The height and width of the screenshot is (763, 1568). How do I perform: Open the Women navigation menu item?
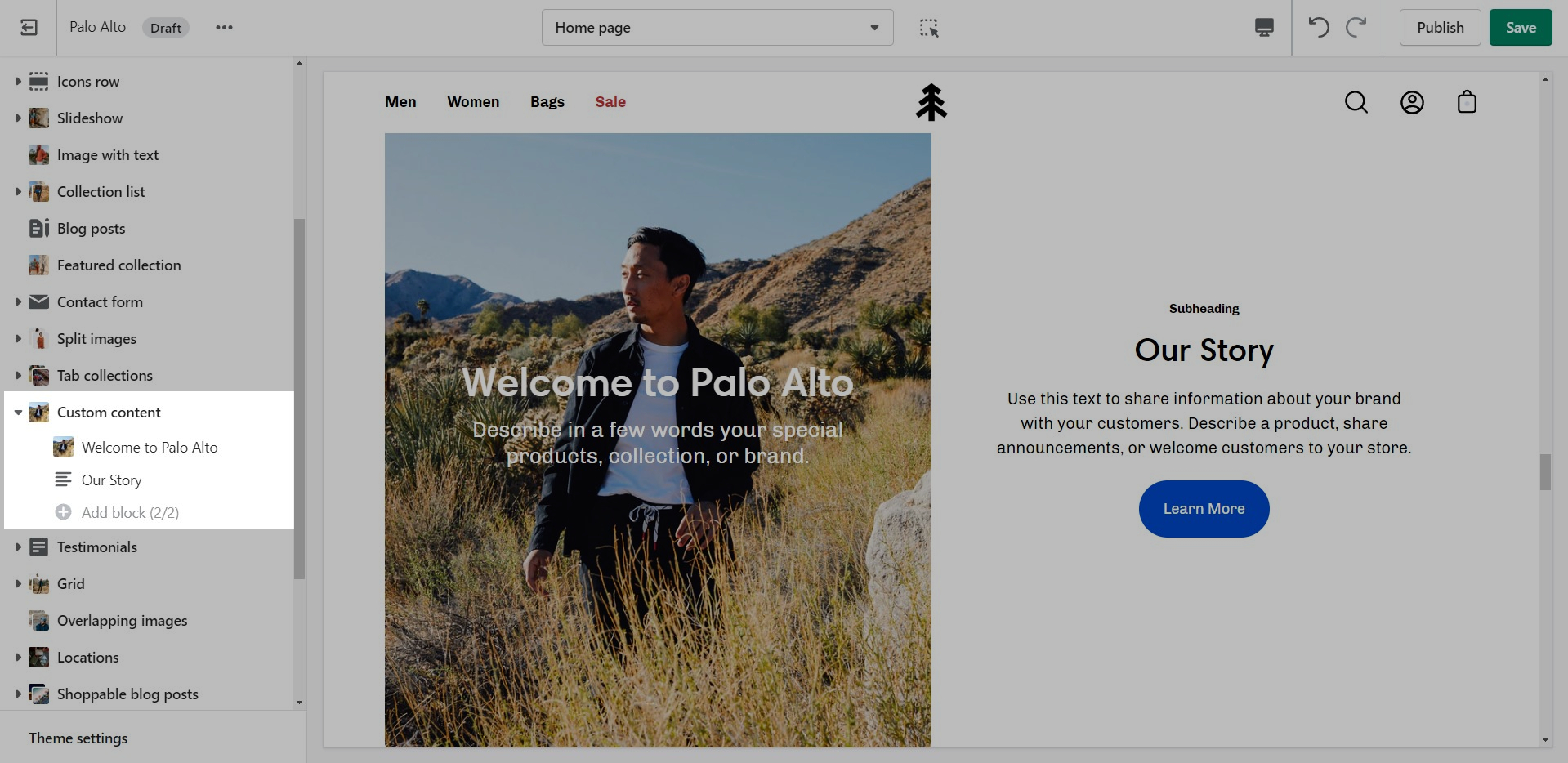tap(473, 102)
